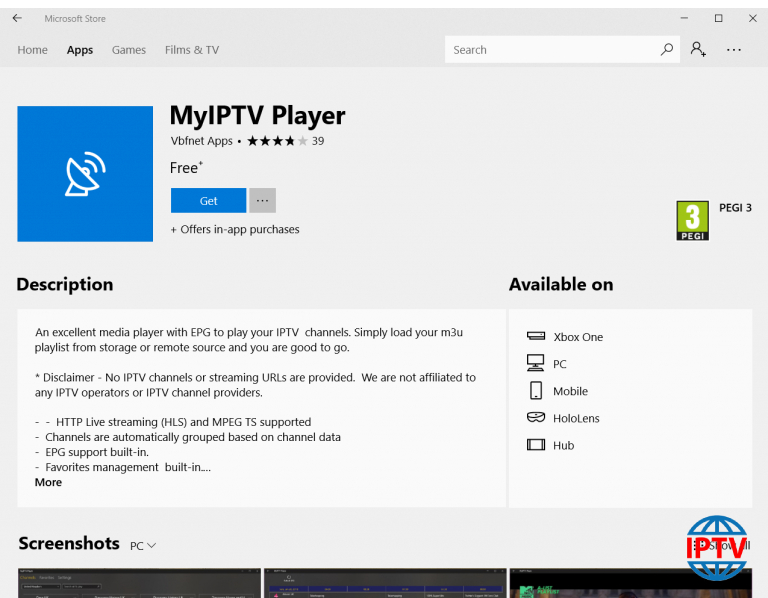Minimize the Microsoft Store window
The height and width of the screenshot is (598, 768).
click(684, 18)
